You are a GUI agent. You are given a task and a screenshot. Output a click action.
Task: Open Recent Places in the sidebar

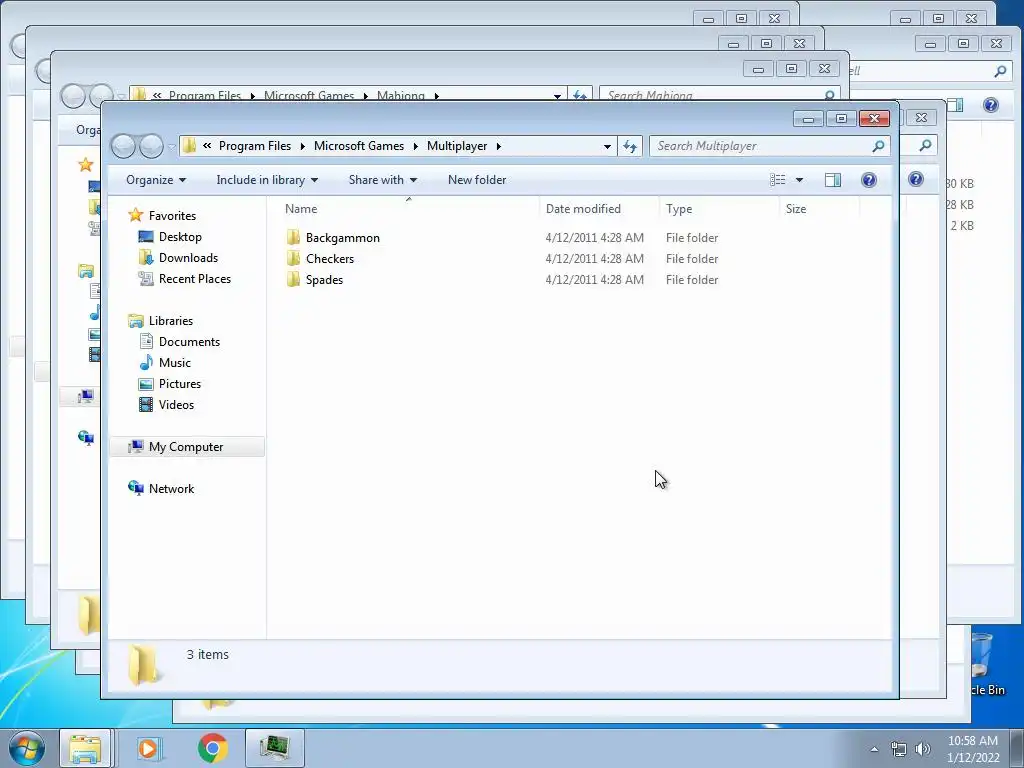(195, 278)
